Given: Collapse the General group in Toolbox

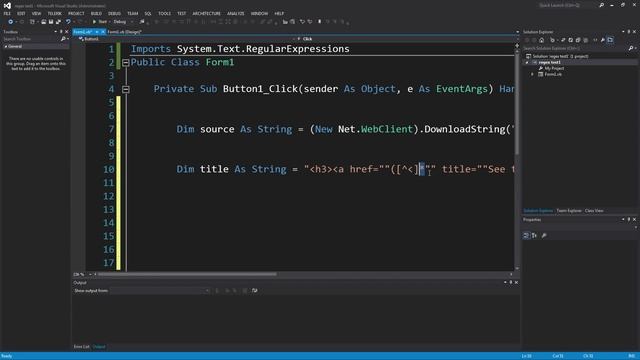Looking at the screenshot, I should pos(6,47).
